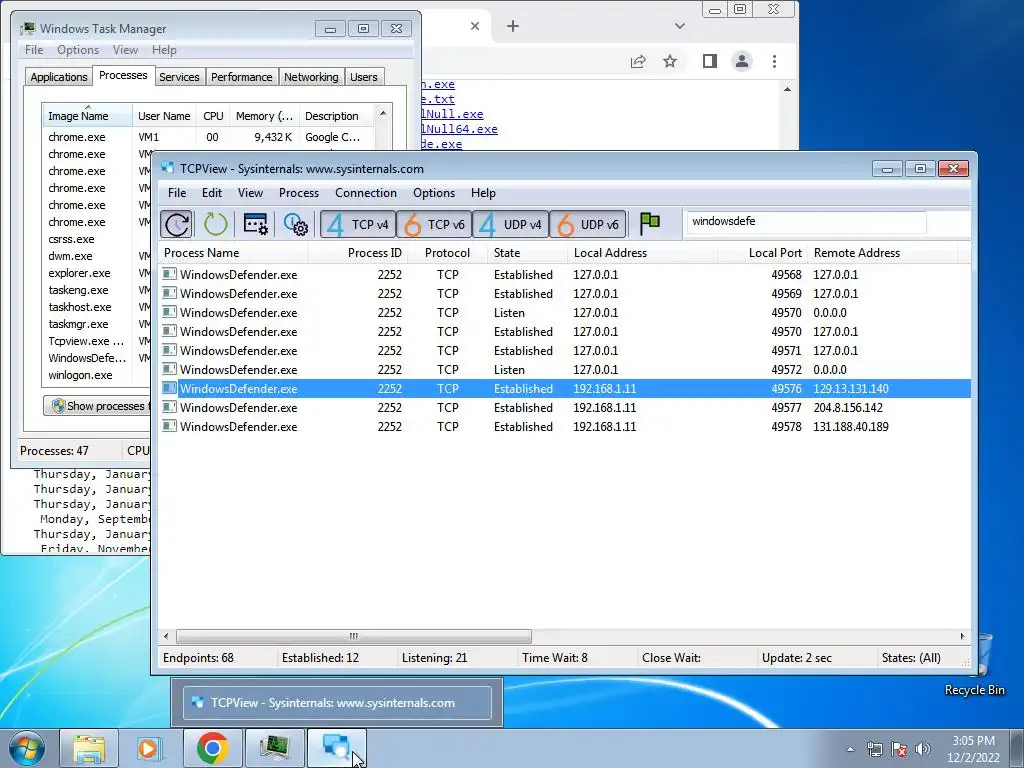
Task: Click Chrome share page icon
Action: click(638, 61)
